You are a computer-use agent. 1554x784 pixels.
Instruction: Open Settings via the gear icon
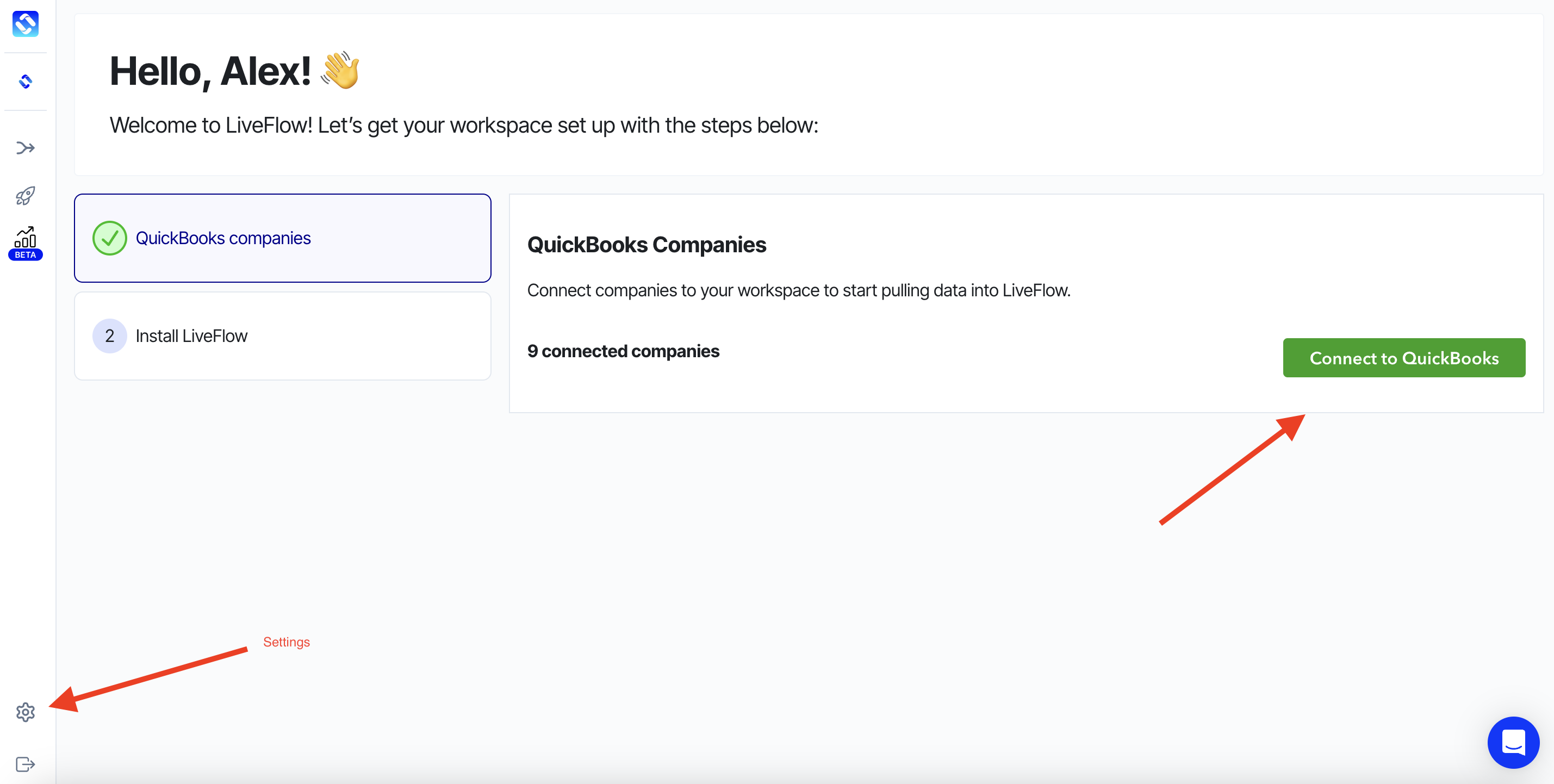26,712
